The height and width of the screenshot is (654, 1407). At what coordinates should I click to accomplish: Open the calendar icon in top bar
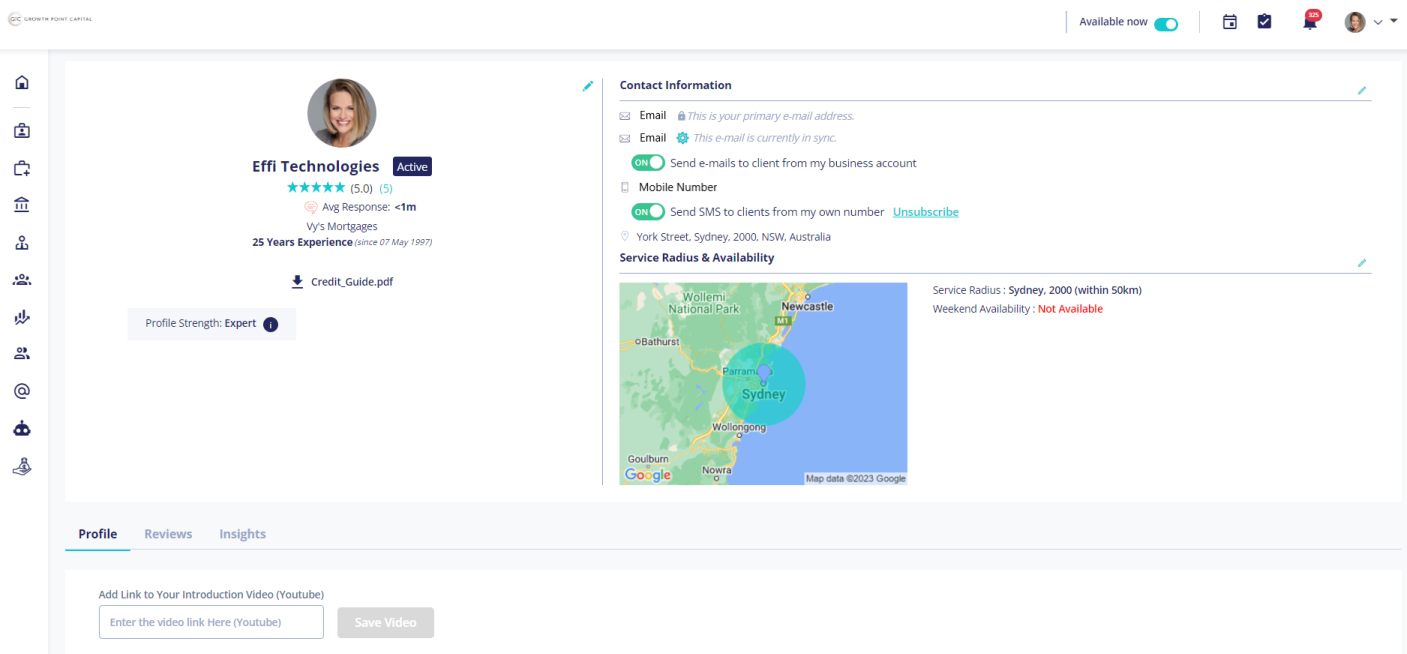1230,22
